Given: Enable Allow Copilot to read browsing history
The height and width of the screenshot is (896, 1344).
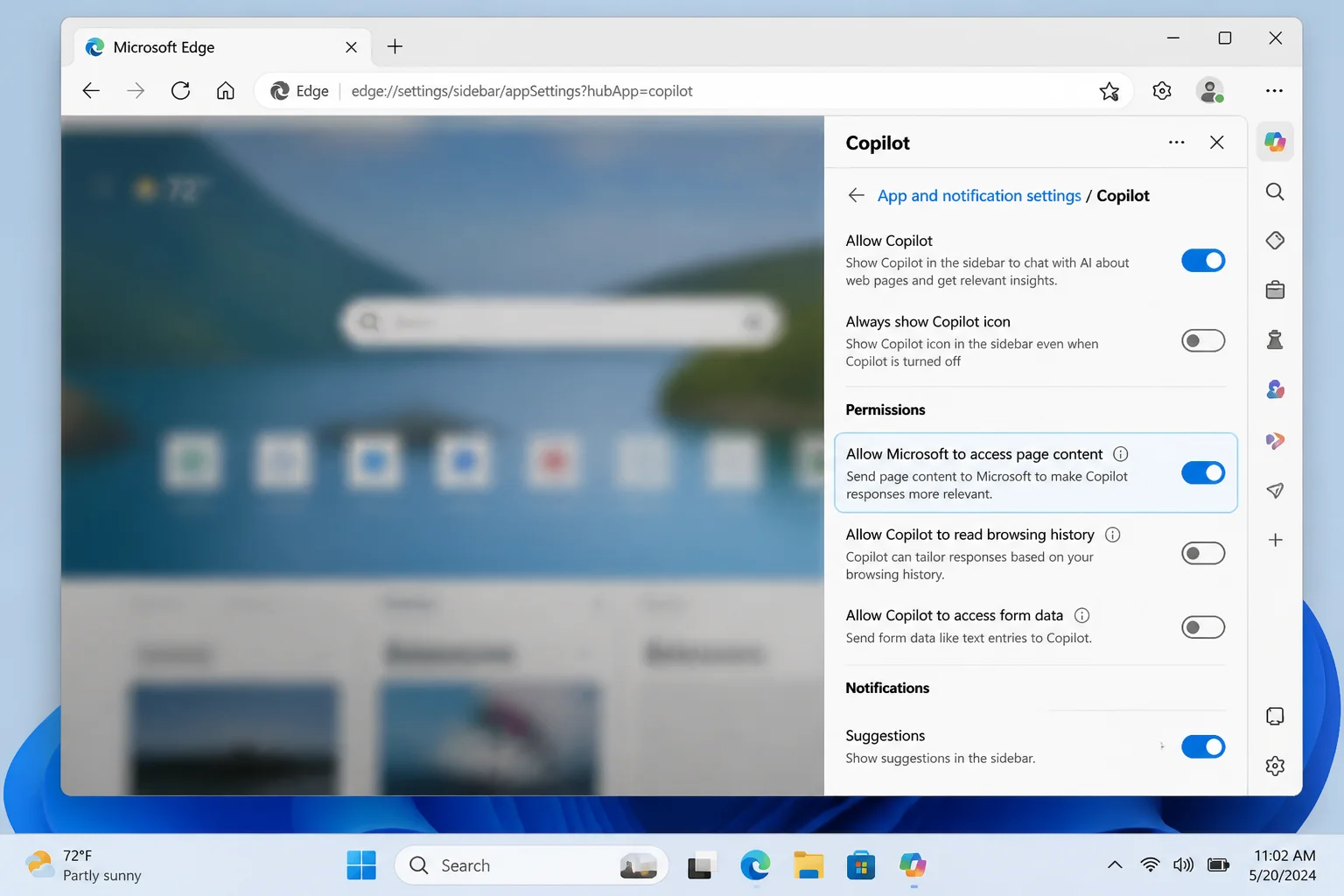Looking at the screenshot, I should 1203,554.
